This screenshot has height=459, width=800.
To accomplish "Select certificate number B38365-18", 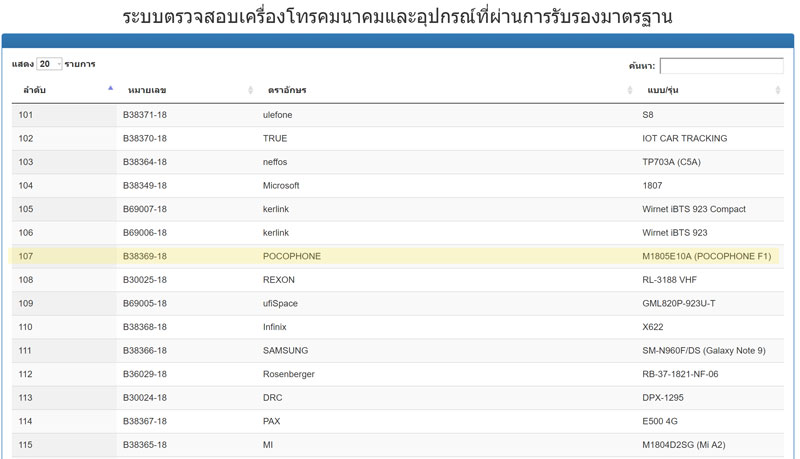I will coord(145,444).
